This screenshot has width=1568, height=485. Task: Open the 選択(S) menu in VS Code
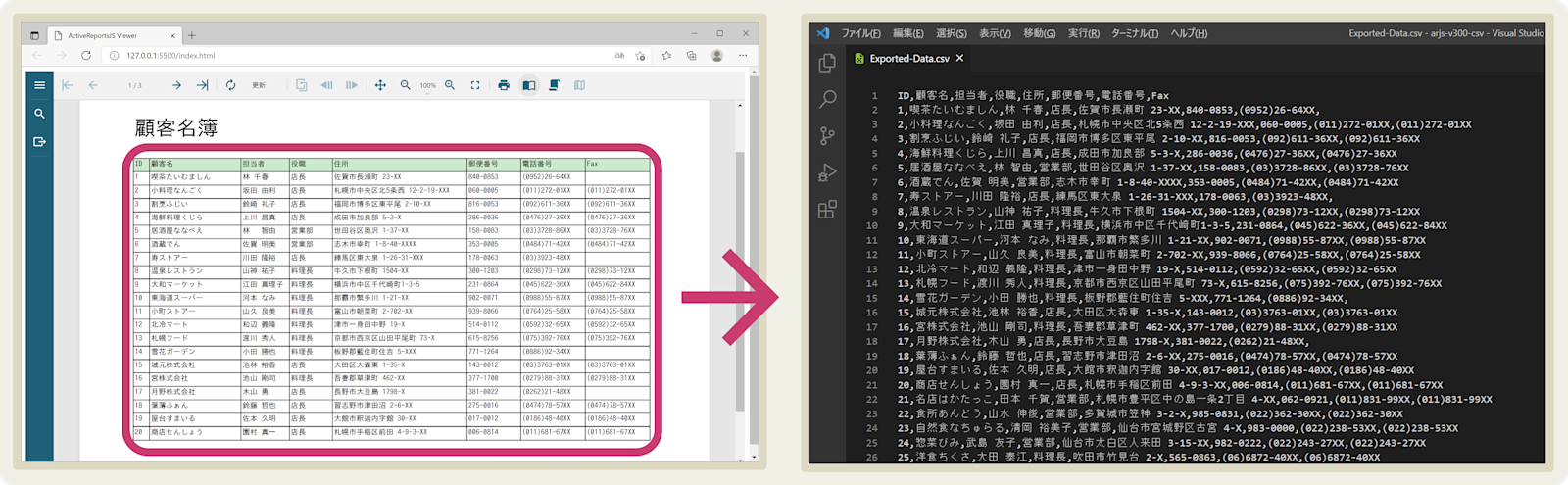pos(952,33)
